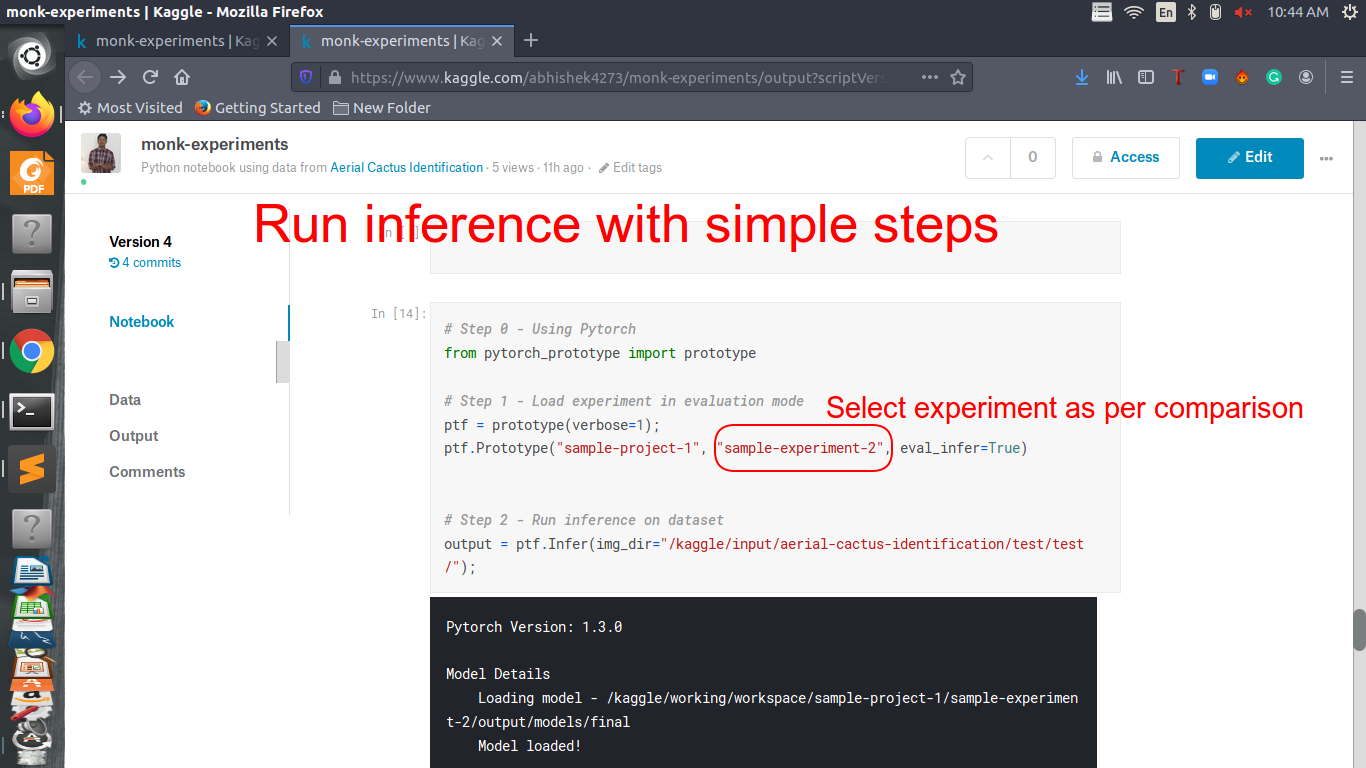Open the Terminal from the dock

[32, 410]
